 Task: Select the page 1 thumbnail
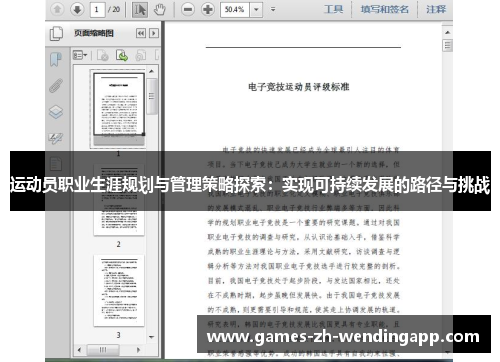click(119, 108)
